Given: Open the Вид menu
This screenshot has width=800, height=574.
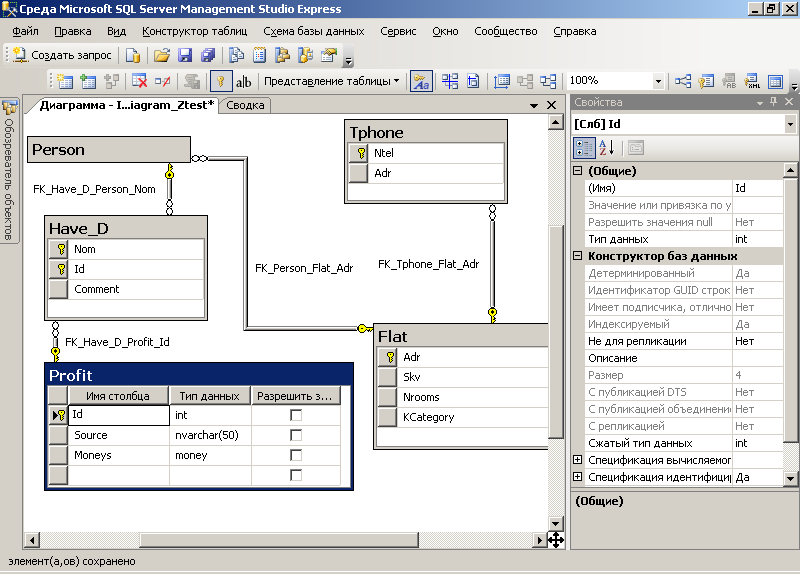Looking at the screenshot, I should click(x=116, y=31).
